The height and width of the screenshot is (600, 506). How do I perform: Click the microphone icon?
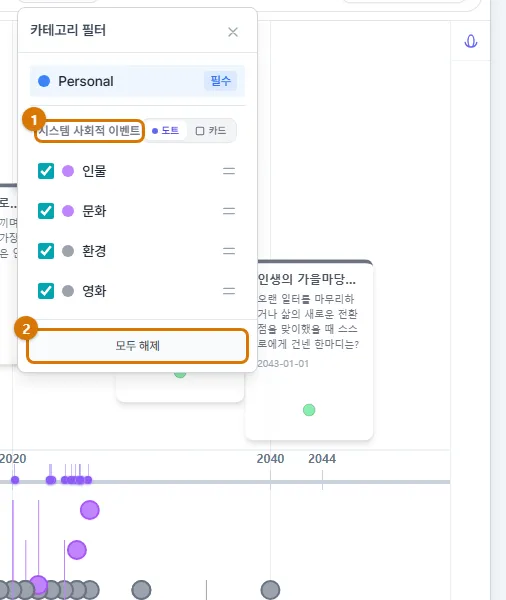(x=470, y=41)
